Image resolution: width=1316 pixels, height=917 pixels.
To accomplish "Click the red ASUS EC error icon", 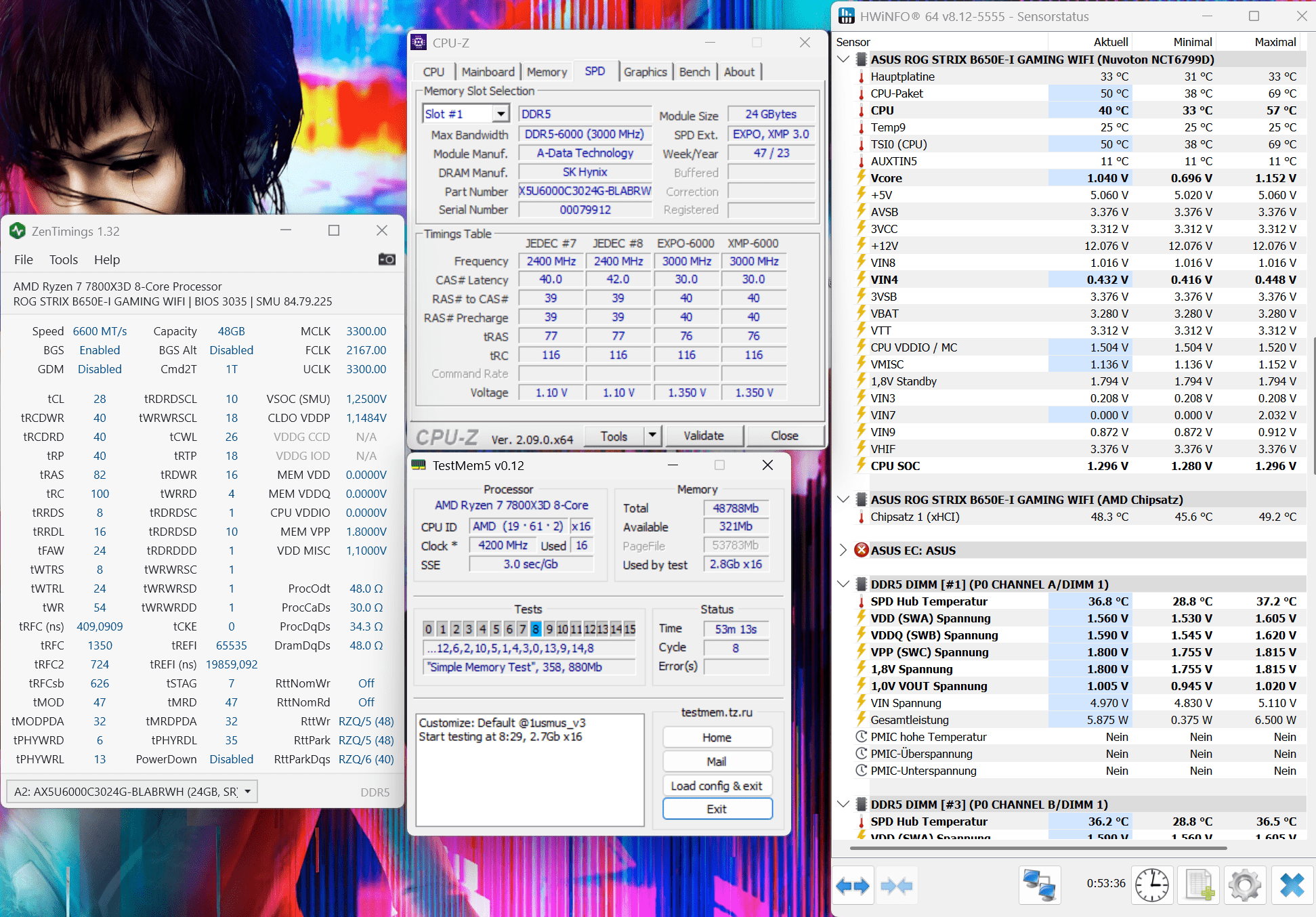I will click(x=862, y=550).
